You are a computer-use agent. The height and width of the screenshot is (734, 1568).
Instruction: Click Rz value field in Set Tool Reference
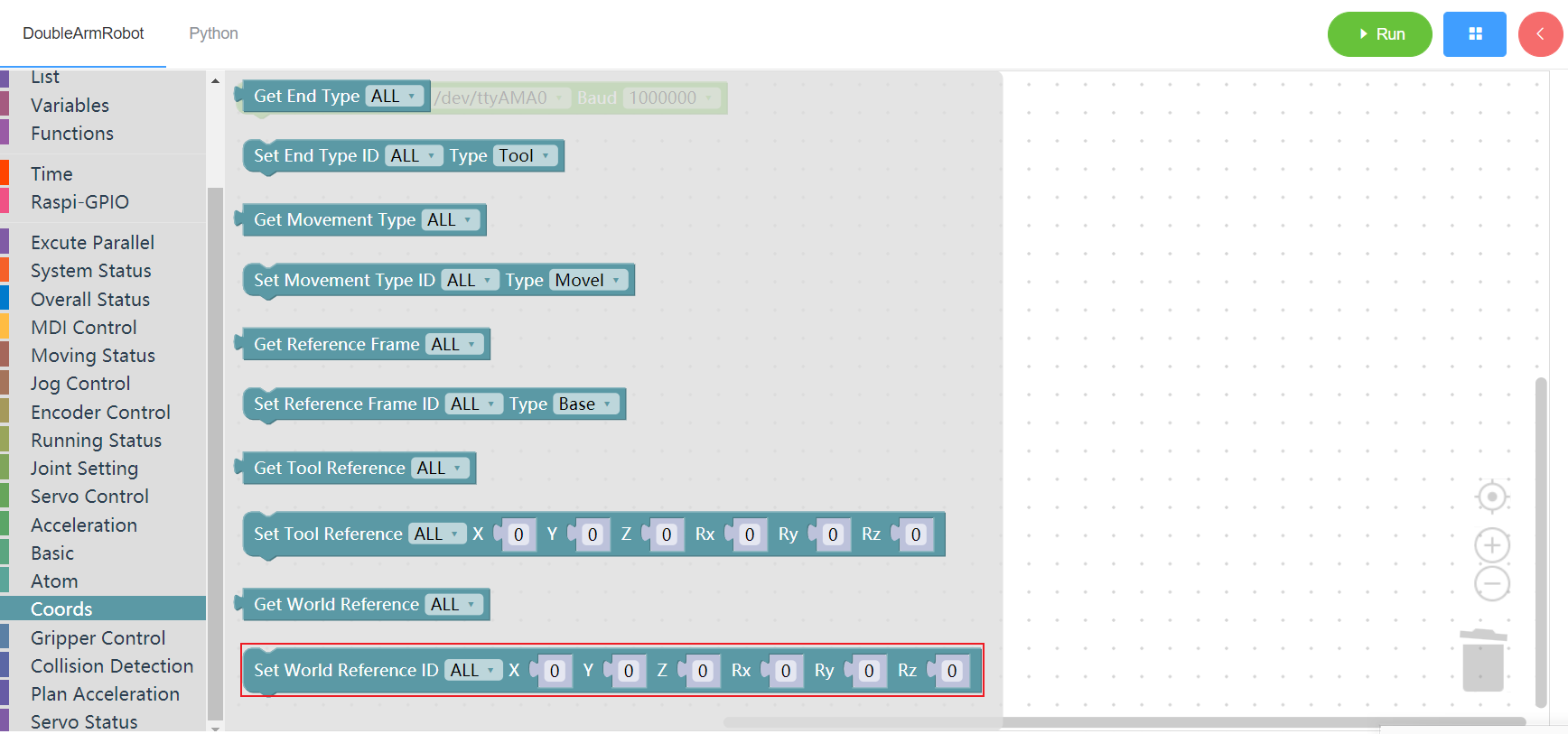coord(916,534)
